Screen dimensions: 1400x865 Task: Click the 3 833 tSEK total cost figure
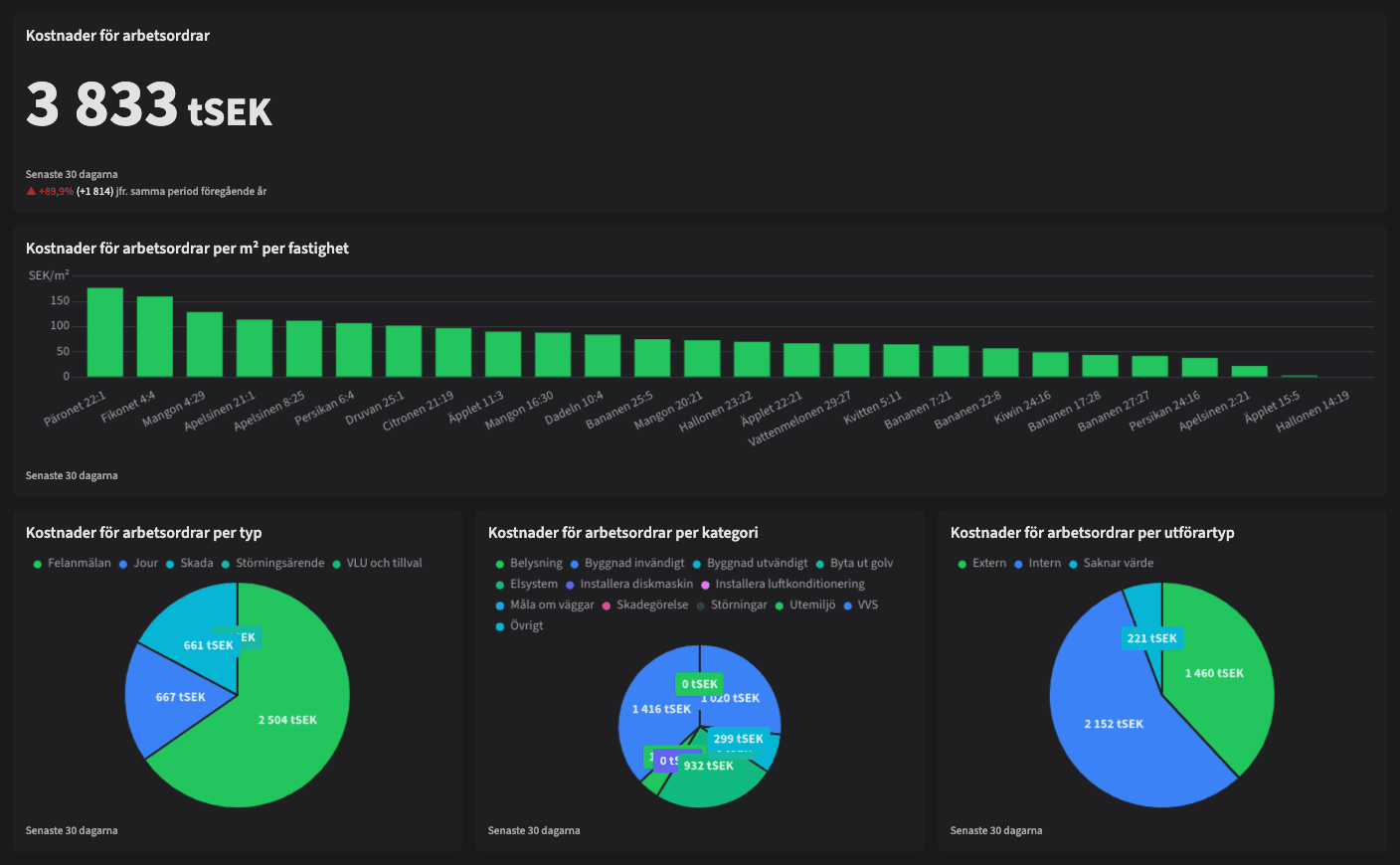pyautogui.click(x=149, y=105)
